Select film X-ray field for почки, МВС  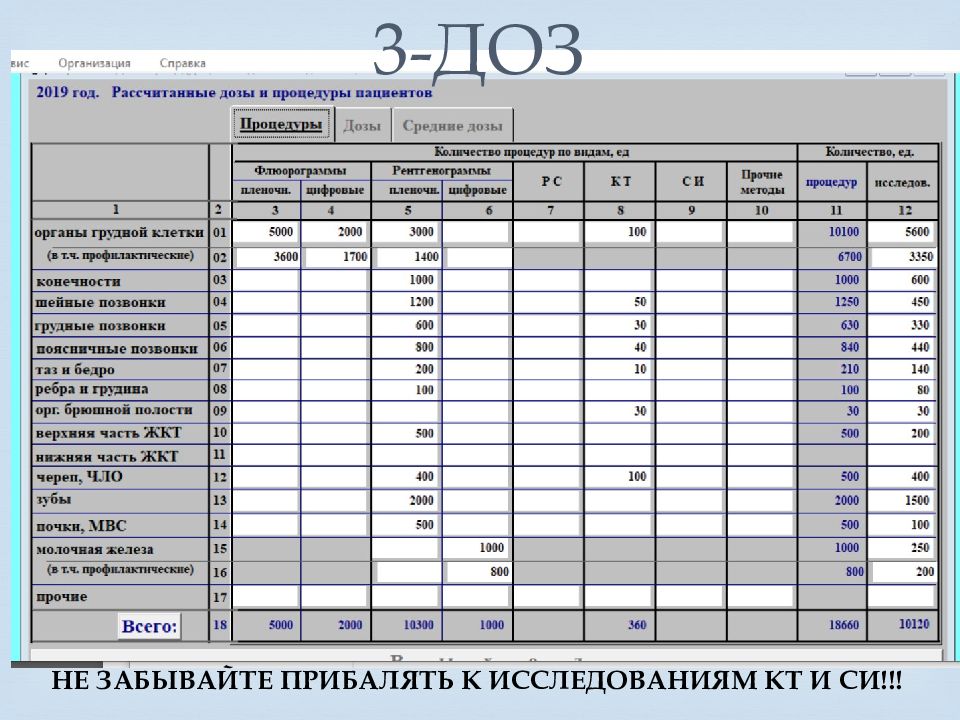pos(406,524)
